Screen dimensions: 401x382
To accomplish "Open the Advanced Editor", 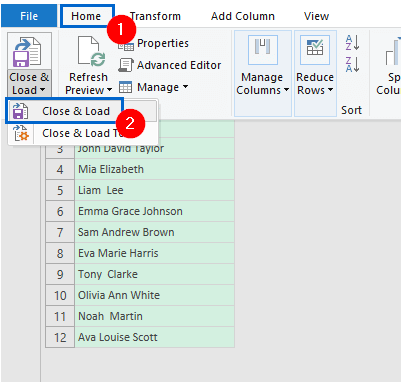I will (170, 65).
